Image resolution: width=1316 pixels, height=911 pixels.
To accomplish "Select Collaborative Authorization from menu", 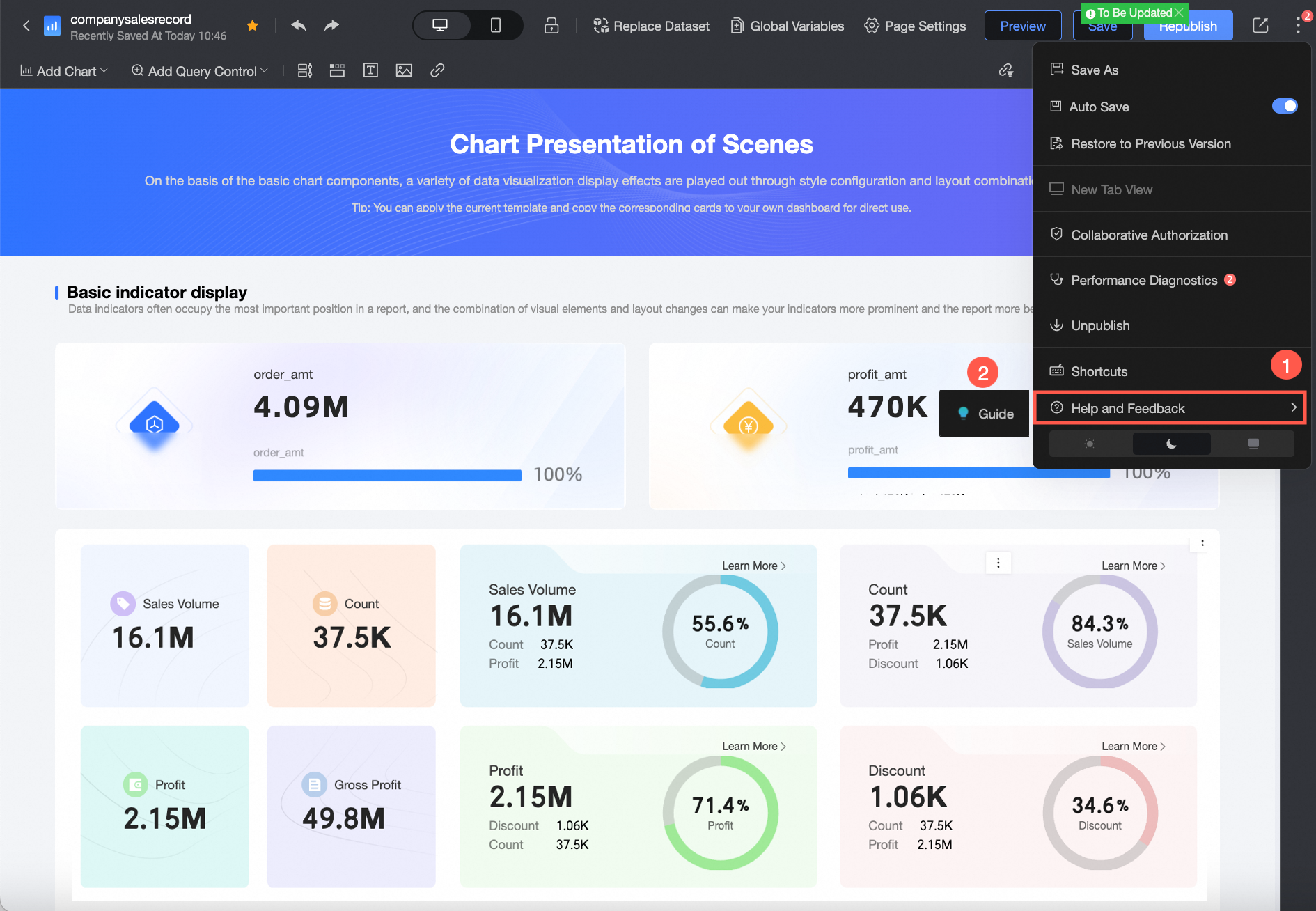I will tap(1149, 235).
